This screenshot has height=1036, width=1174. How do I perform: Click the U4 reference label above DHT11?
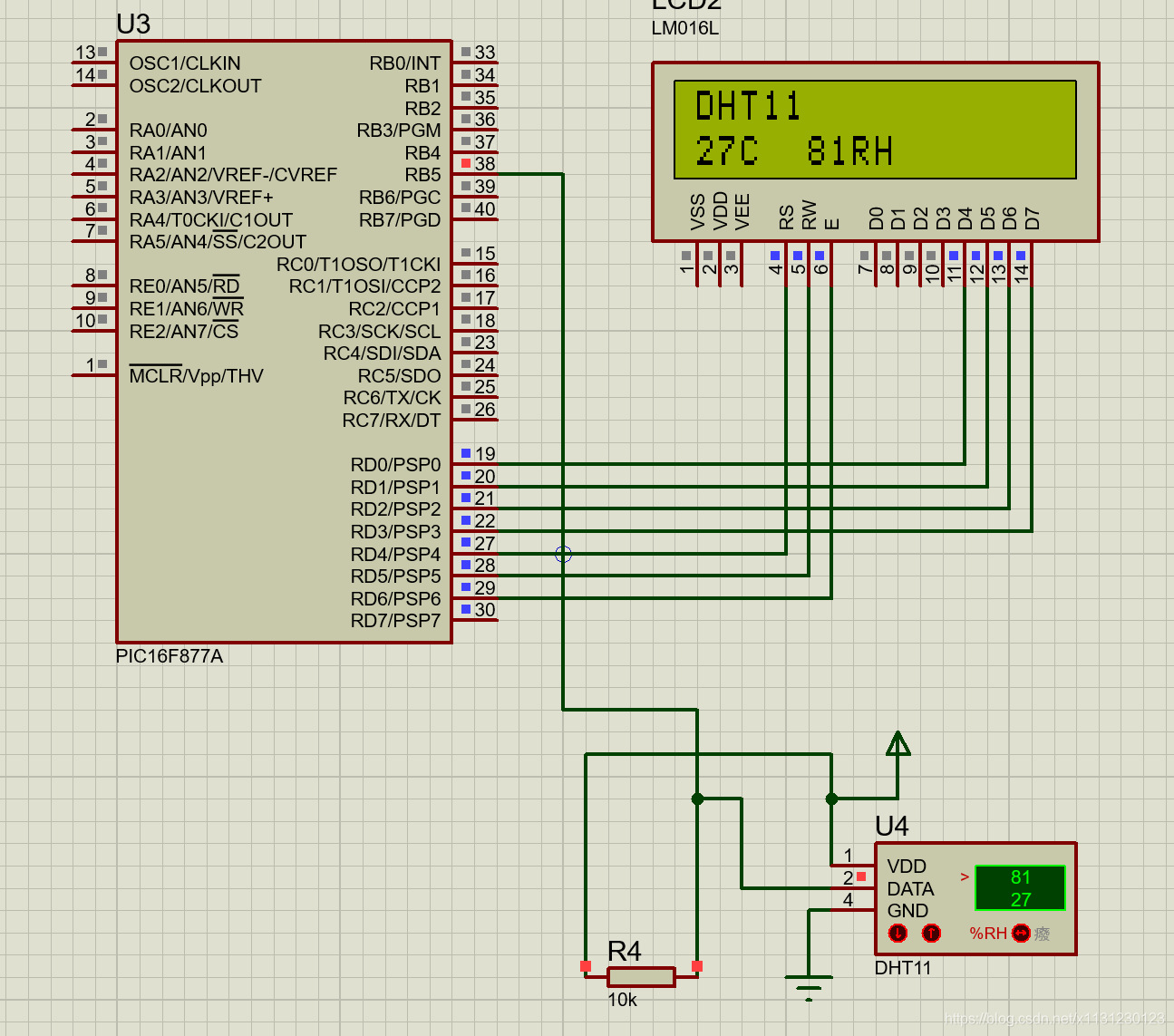891,826
